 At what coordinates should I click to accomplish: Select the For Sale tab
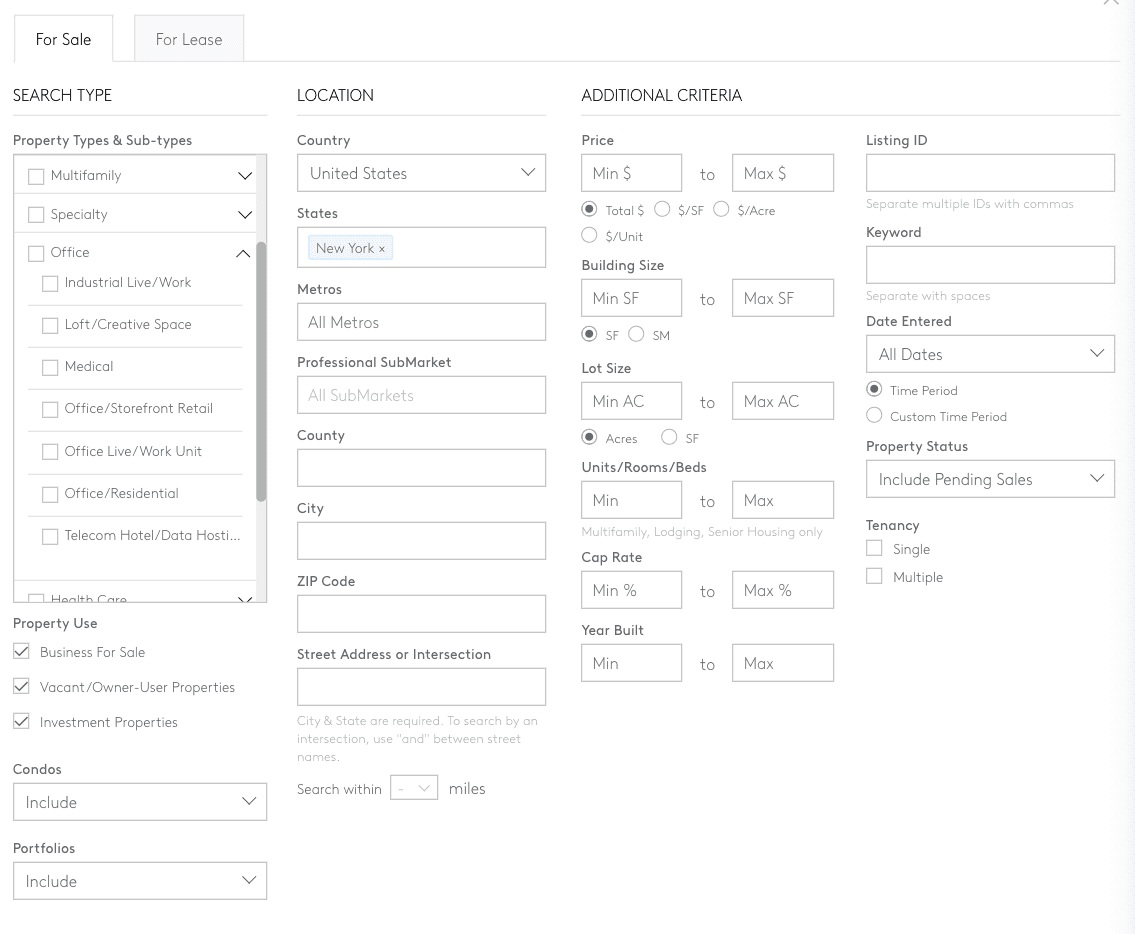click(x=63, y=40)
